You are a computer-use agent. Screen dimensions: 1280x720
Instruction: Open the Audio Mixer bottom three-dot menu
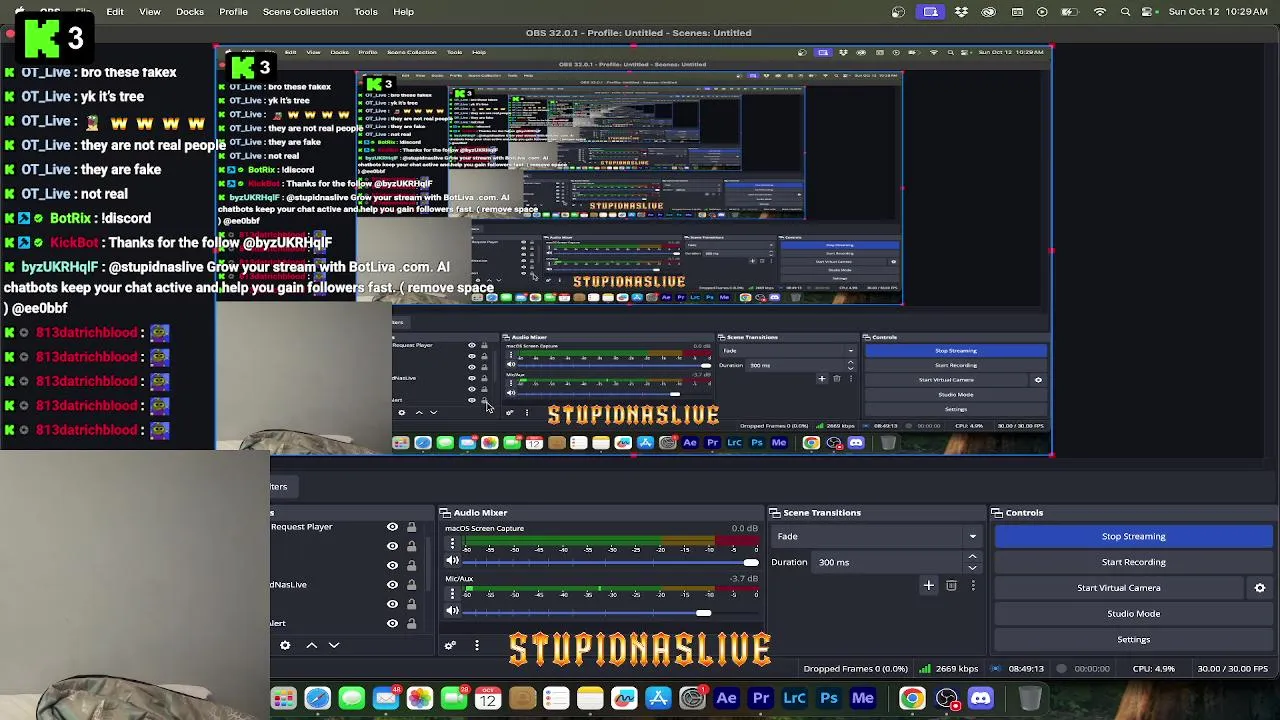click(477, 645)
